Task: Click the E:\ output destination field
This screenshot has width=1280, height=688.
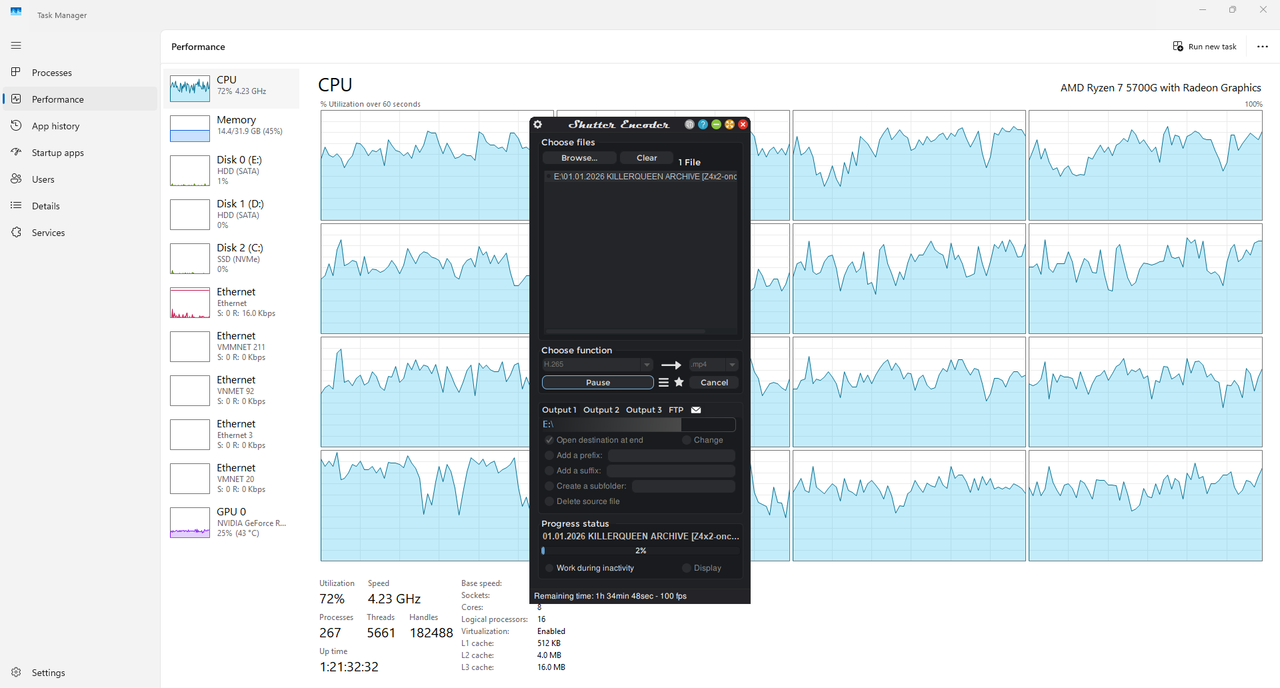Action: (638, 425)
